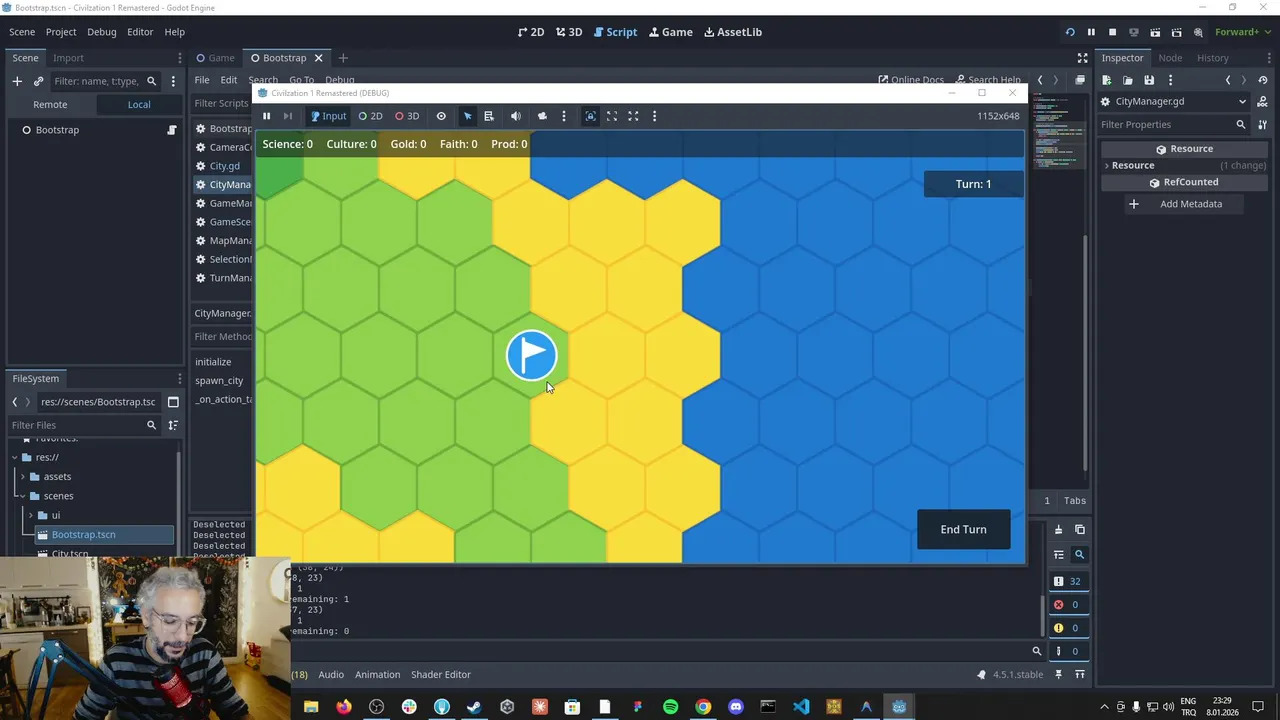1280x720 pixels.
Task: Switch to 2D workspace in top bar
Action: click(531, 32)
